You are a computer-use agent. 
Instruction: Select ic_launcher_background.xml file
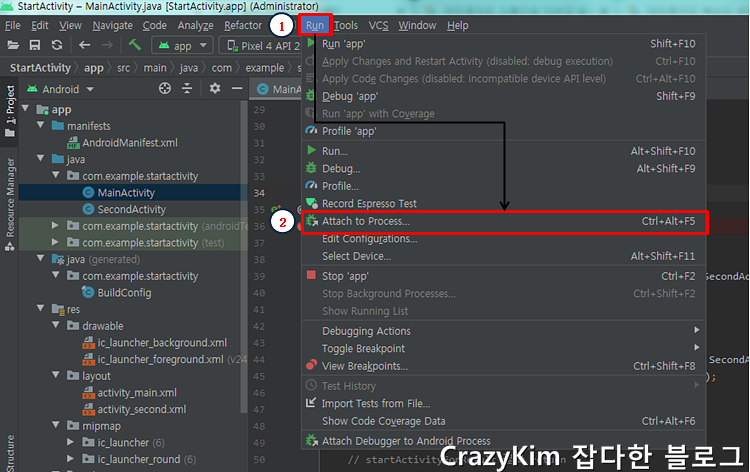(x=162, y=343)
